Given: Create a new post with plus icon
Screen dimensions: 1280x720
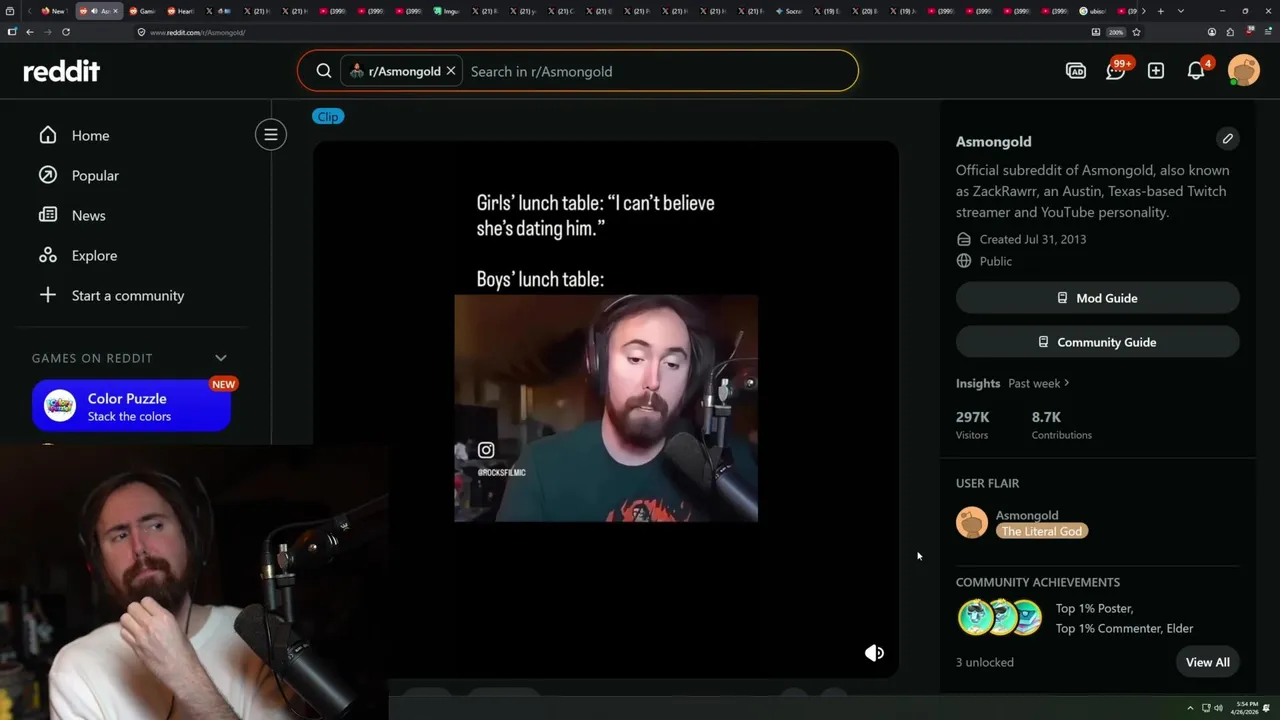Looking at the screenshot, I should tap(1156, 71).
